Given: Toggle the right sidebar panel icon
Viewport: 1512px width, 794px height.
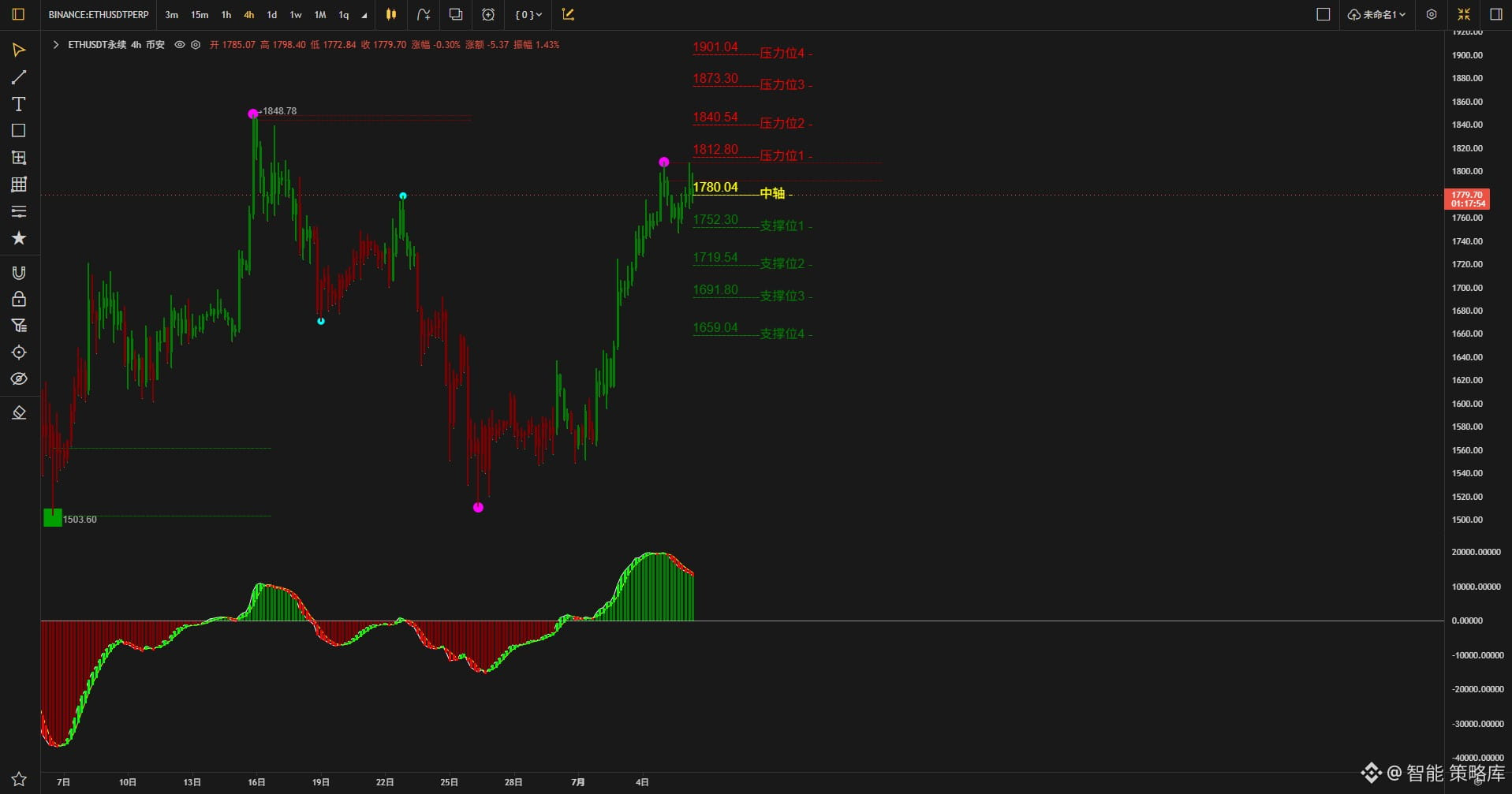Looking at the screenshot, I should tap(1496, 14).
